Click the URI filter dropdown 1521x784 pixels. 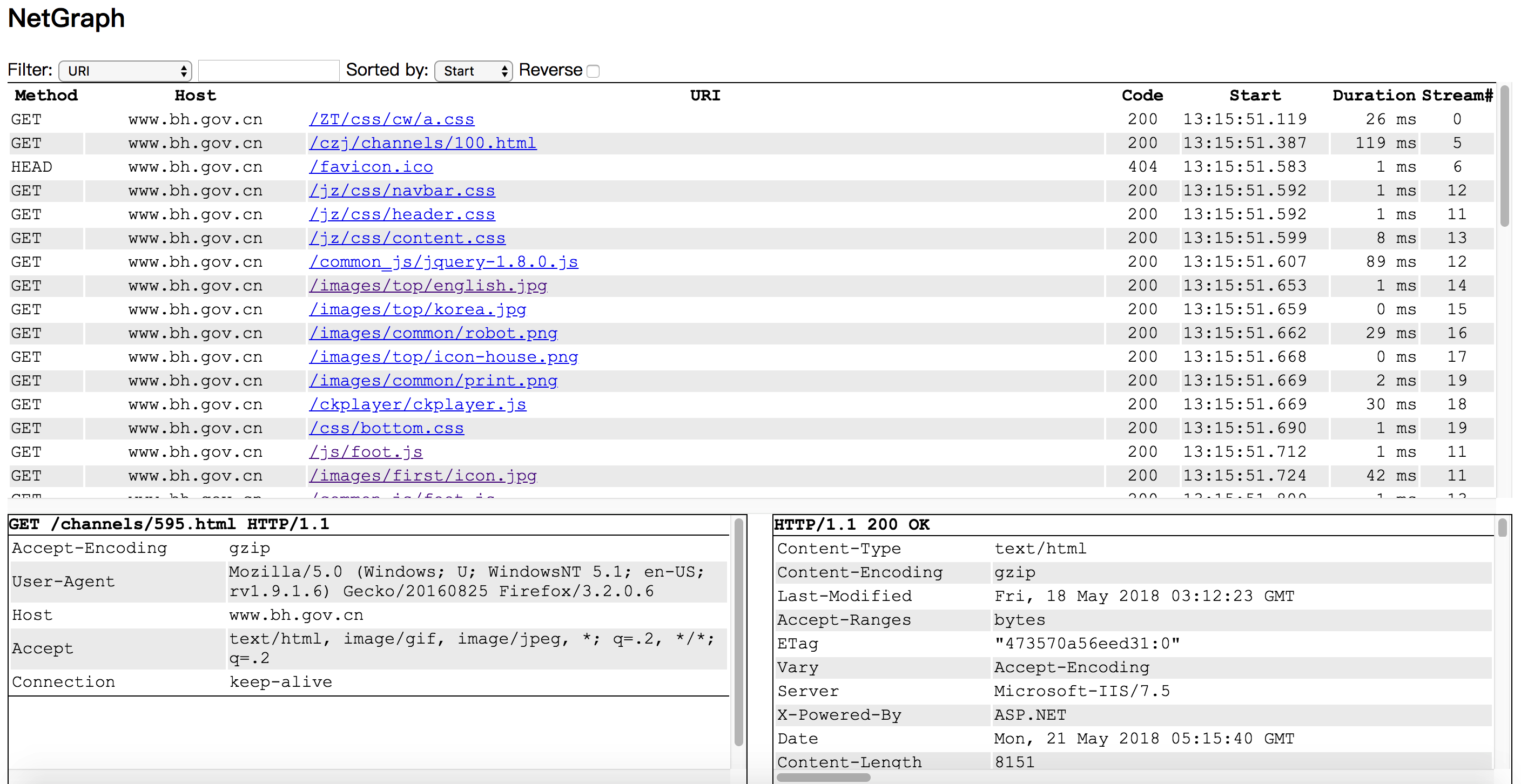pyautogui.click(x=124, y=69)
